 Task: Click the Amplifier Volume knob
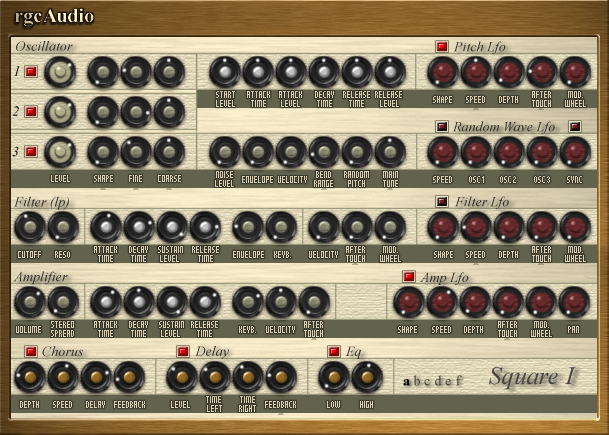30,302
